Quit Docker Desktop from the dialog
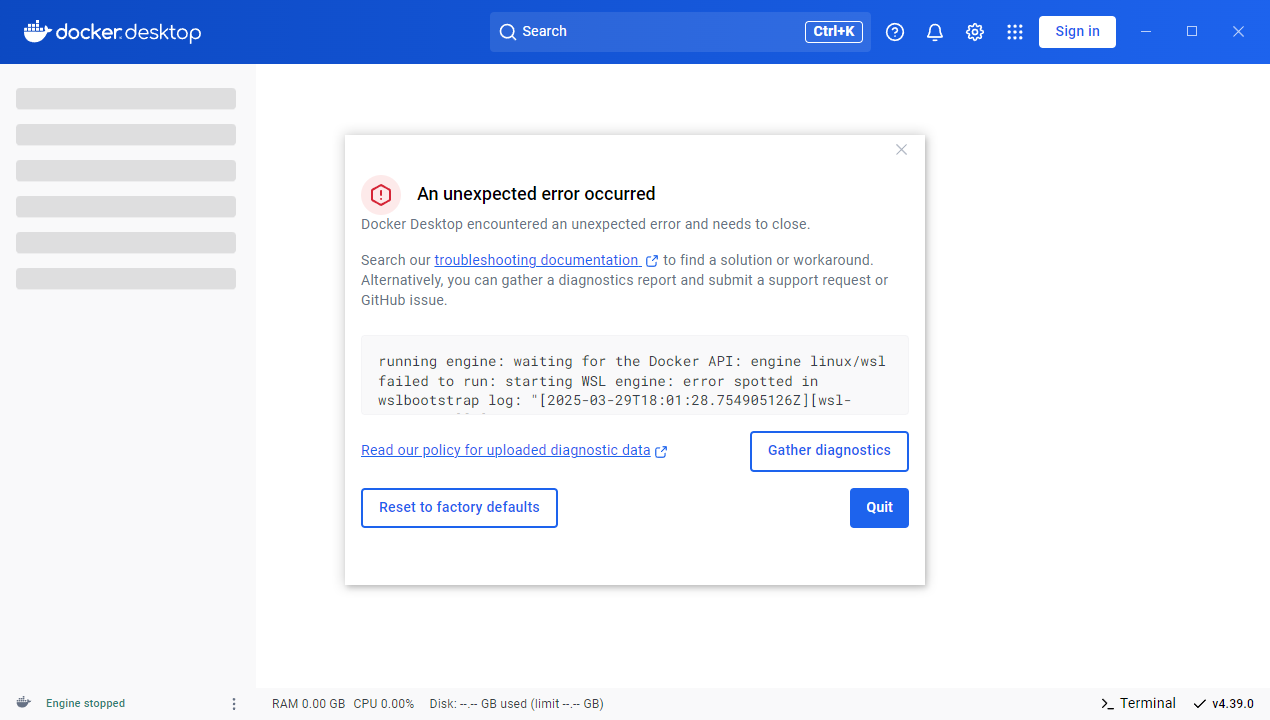The image size is (1270, 720). coord(879,508)
